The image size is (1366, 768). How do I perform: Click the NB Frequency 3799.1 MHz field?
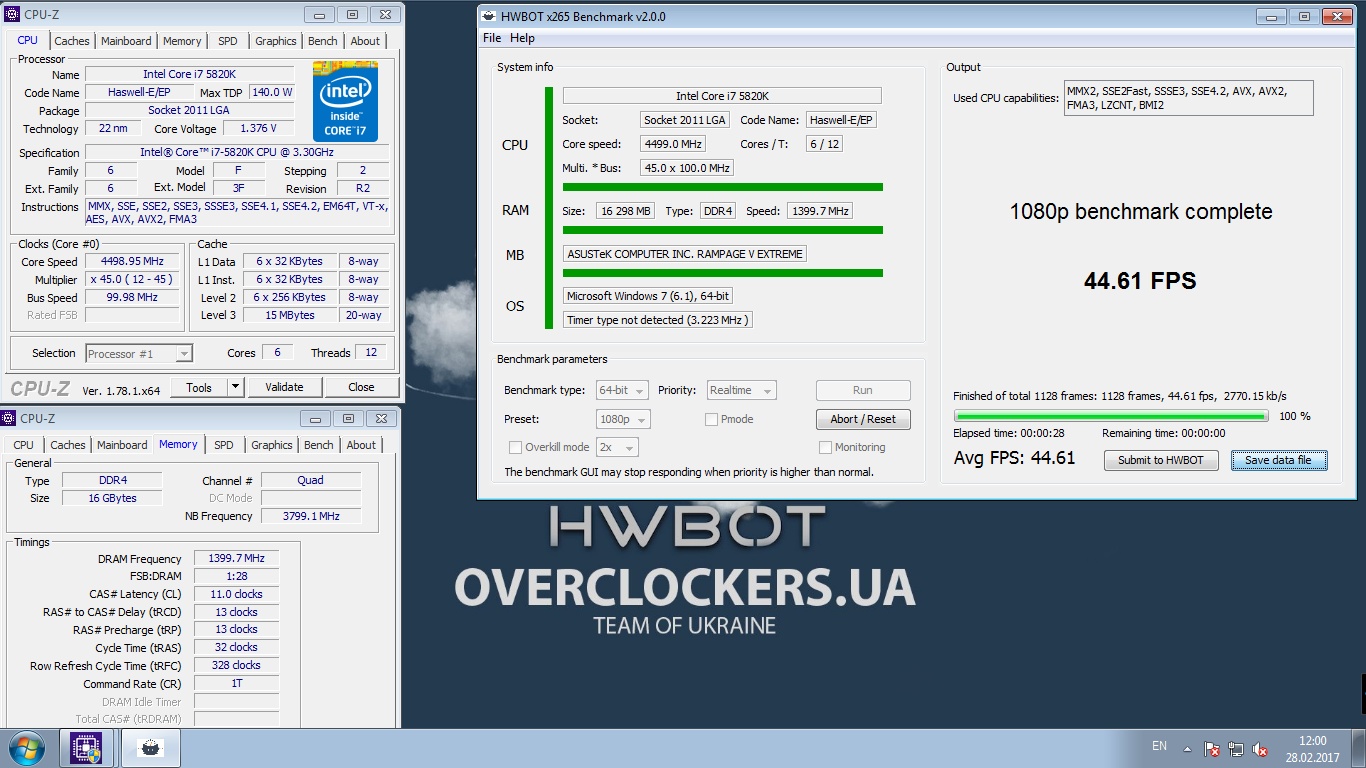[311, 516]
